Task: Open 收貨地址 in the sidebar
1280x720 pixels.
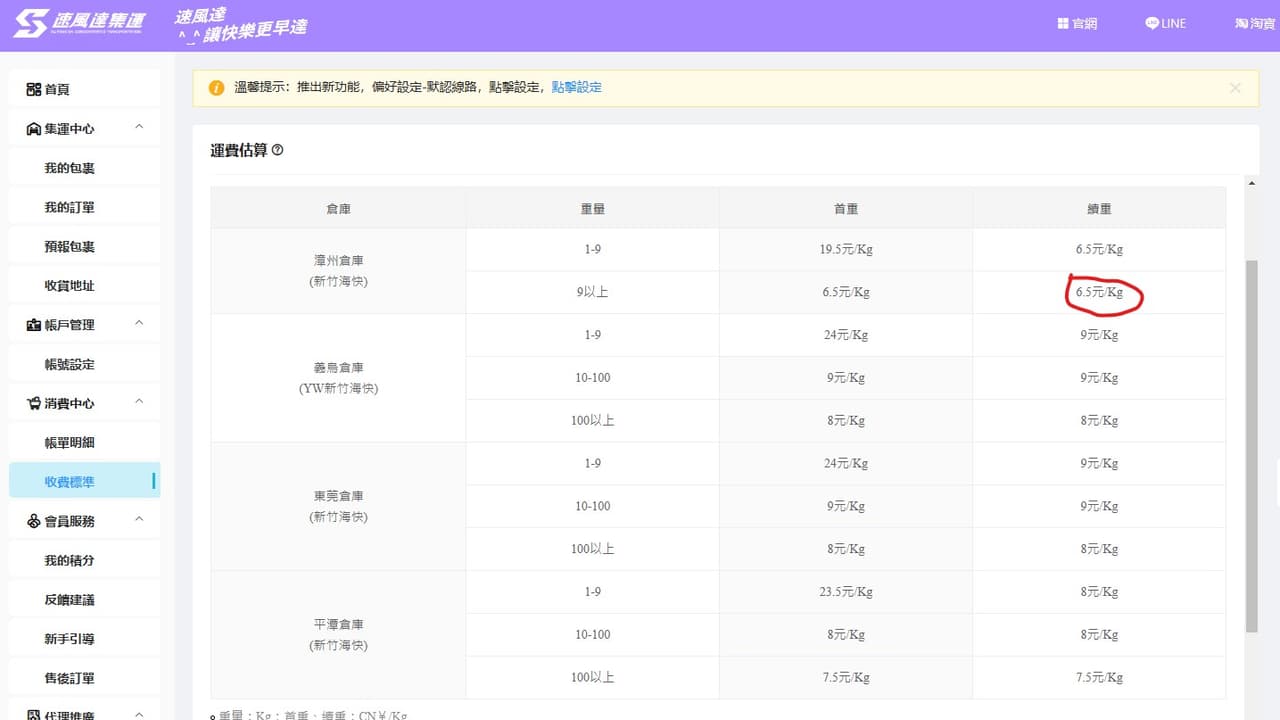Action: coord(84,285)
